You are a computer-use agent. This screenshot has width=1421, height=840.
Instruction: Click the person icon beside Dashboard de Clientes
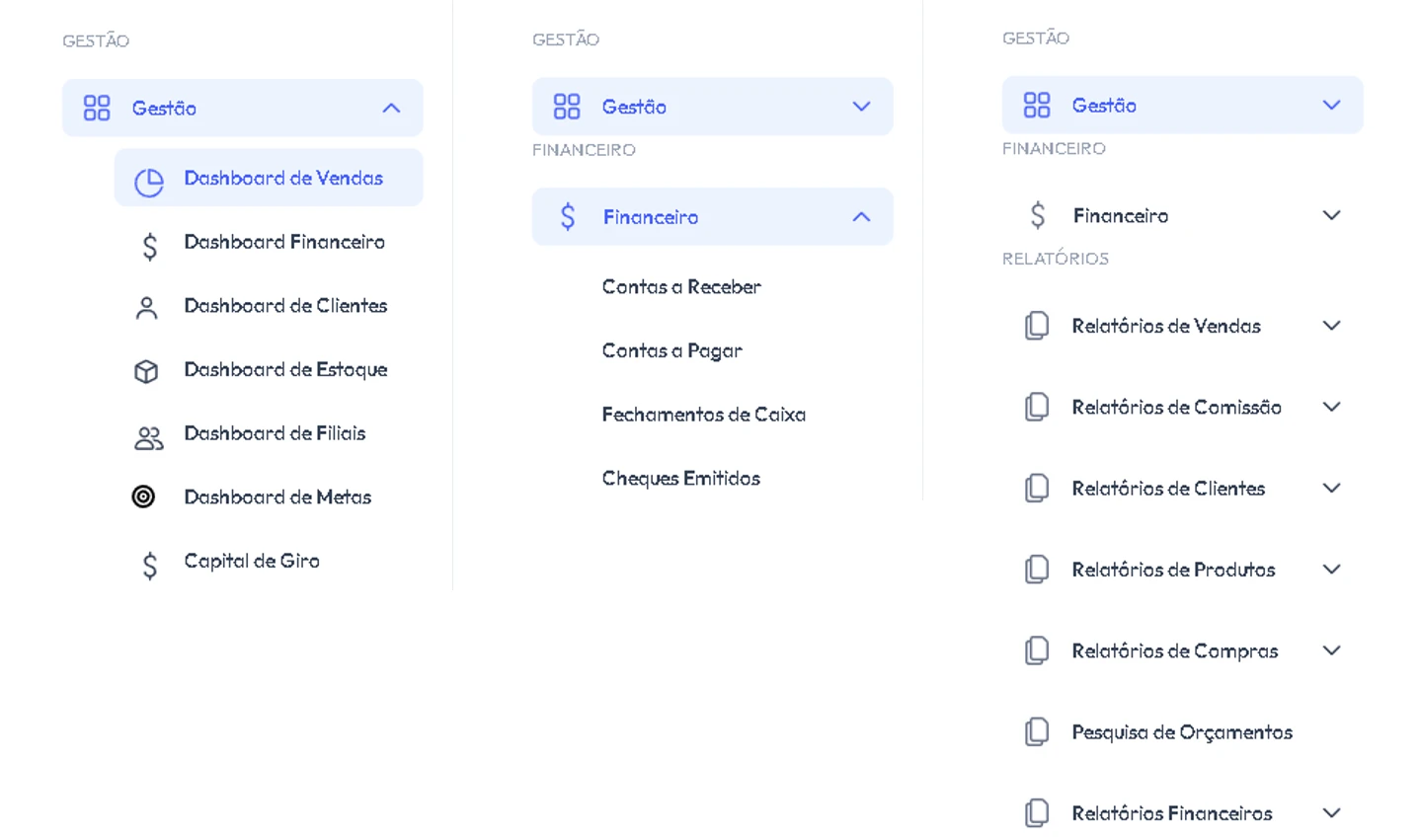[146, 309]
